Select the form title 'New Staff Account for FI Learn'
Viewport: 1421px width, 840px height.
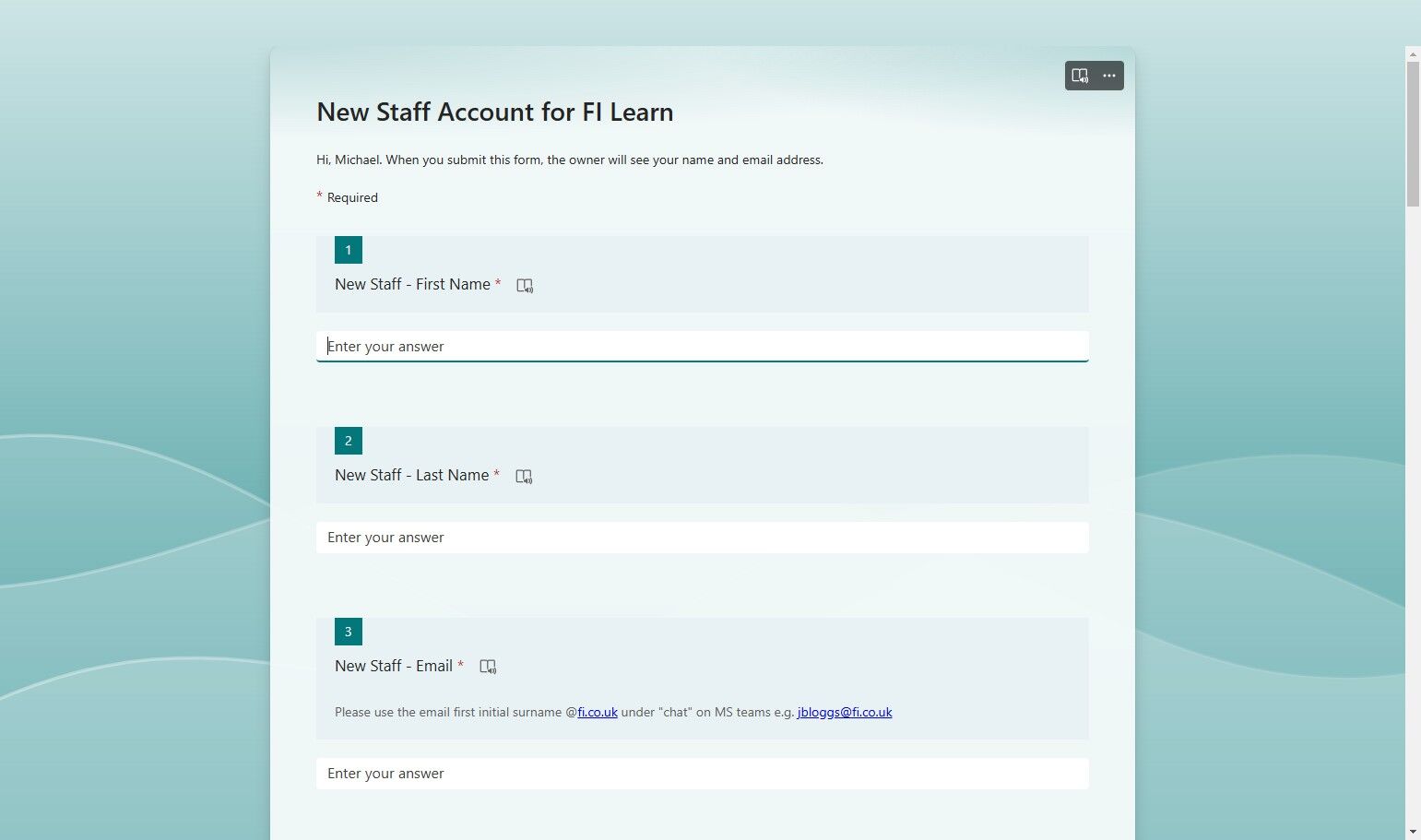pos(495,112)
